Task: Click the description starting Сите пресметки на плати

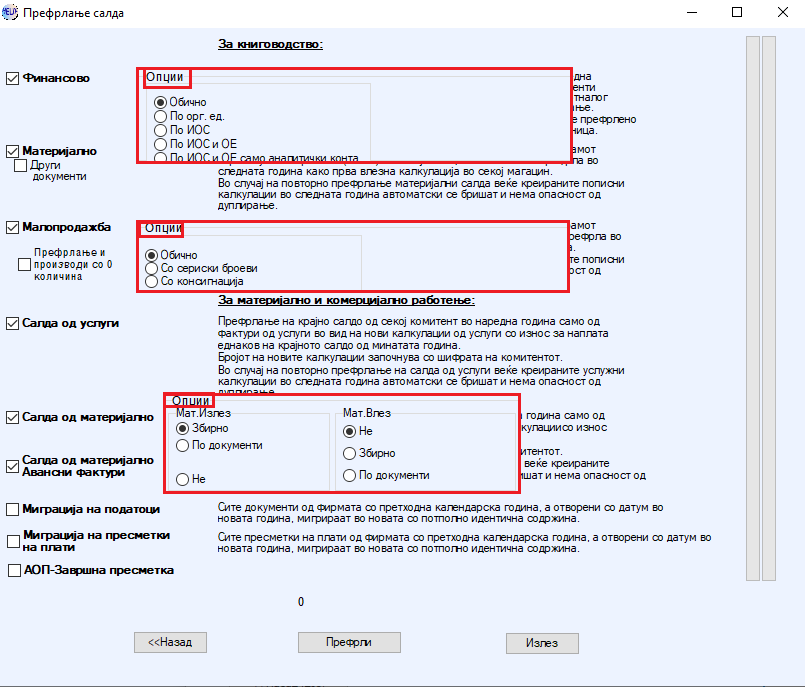Action: [x=464, y=543]
